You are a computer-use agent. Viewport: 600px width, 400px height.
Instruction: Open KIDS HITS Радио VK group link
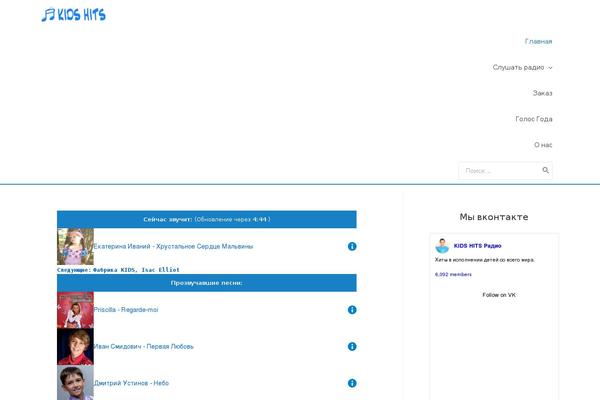point(477,246)
